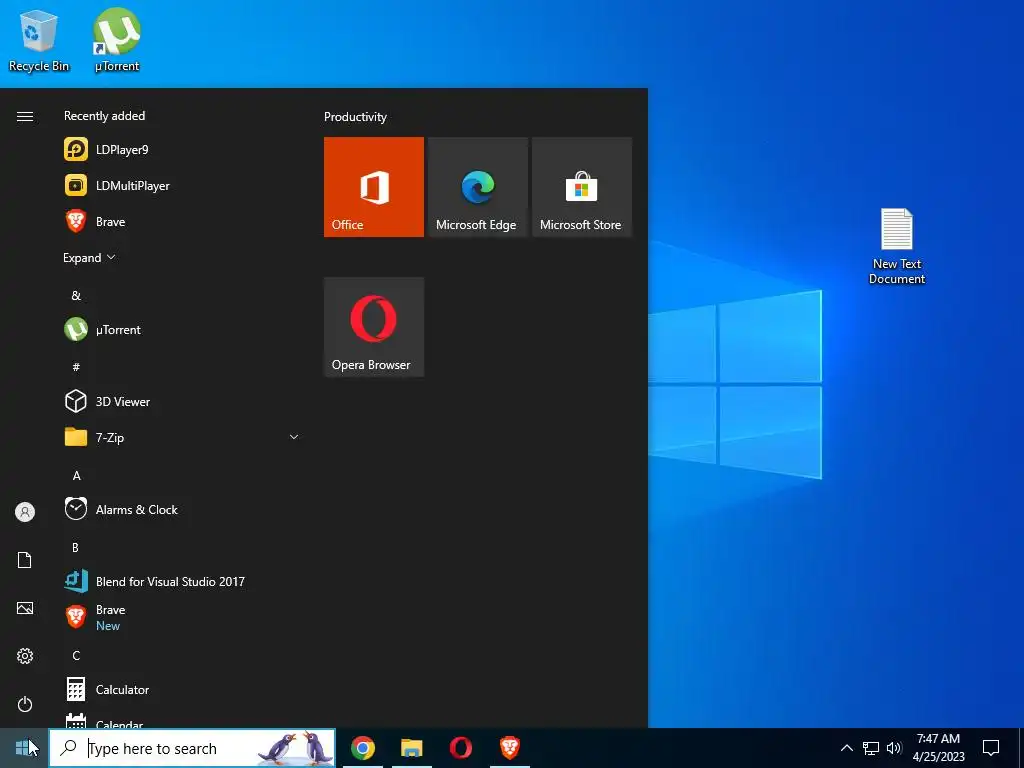Screen dimensions: 1024x768
Task: Launch Blend for Visual Studio 2017
Action: [183, 581]
